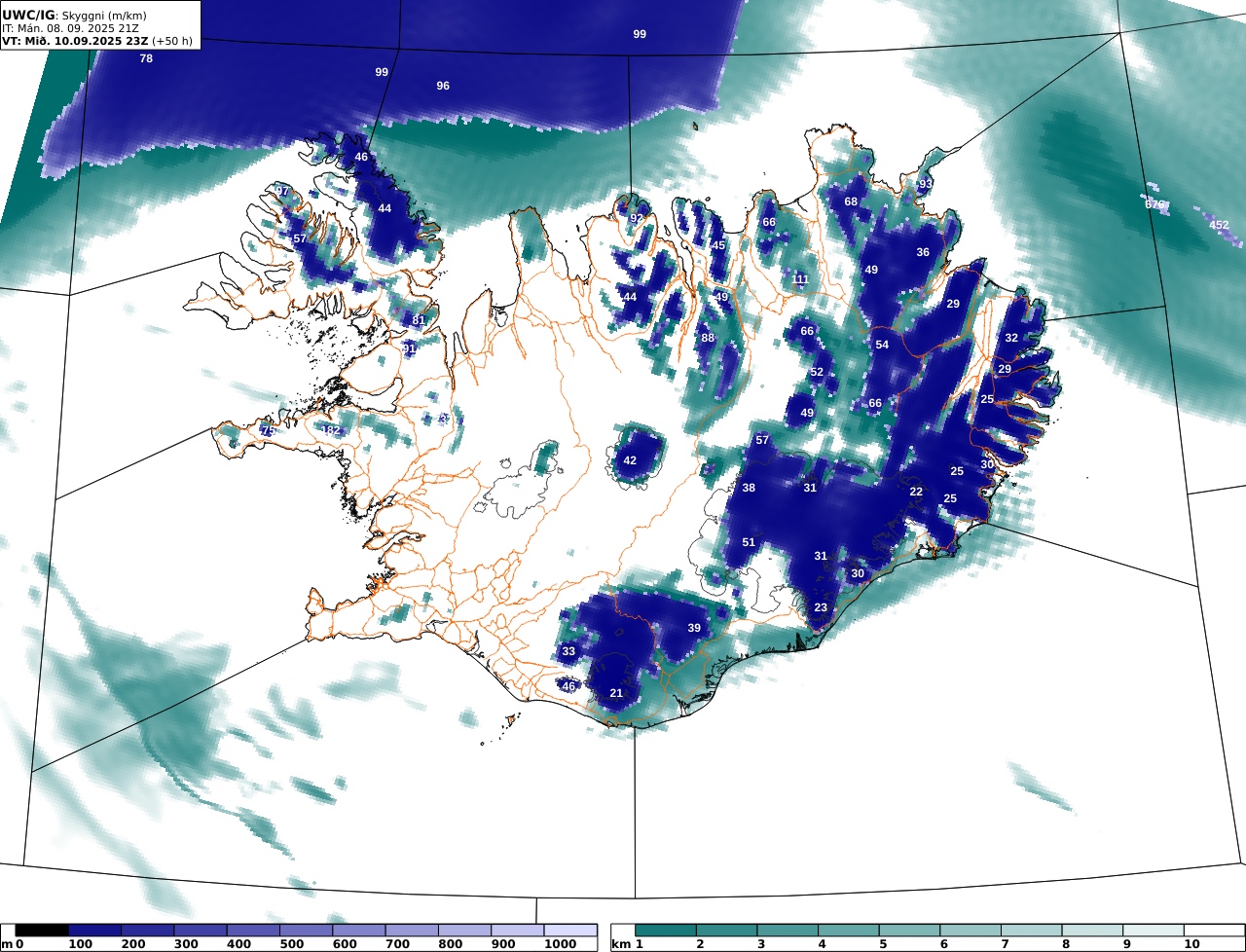Select the value '88' on the map

pyautogui.click(x=708, y=338)
